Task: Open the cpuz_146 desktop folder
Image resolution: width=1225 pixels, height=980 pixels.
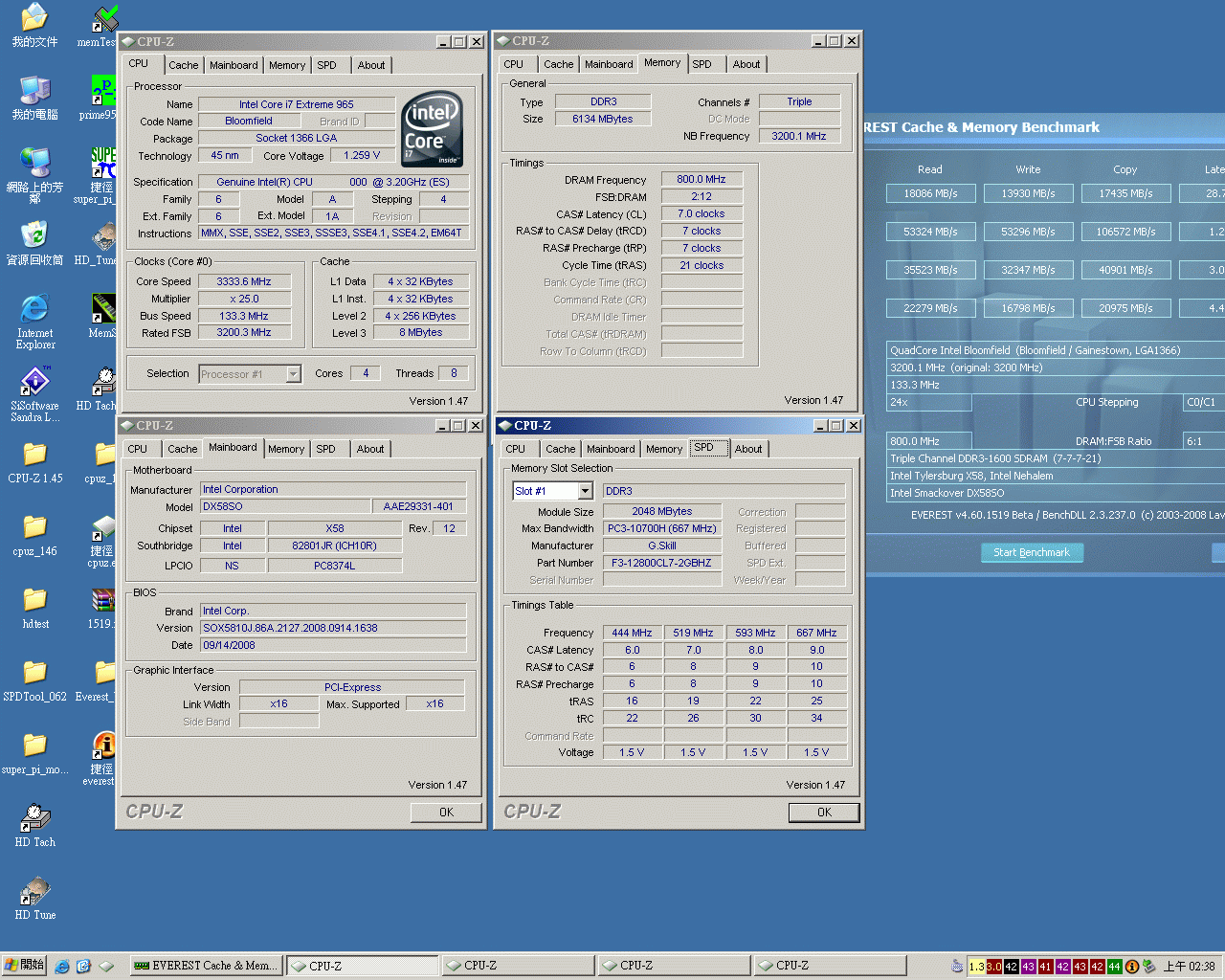Action: click(34, 534)
